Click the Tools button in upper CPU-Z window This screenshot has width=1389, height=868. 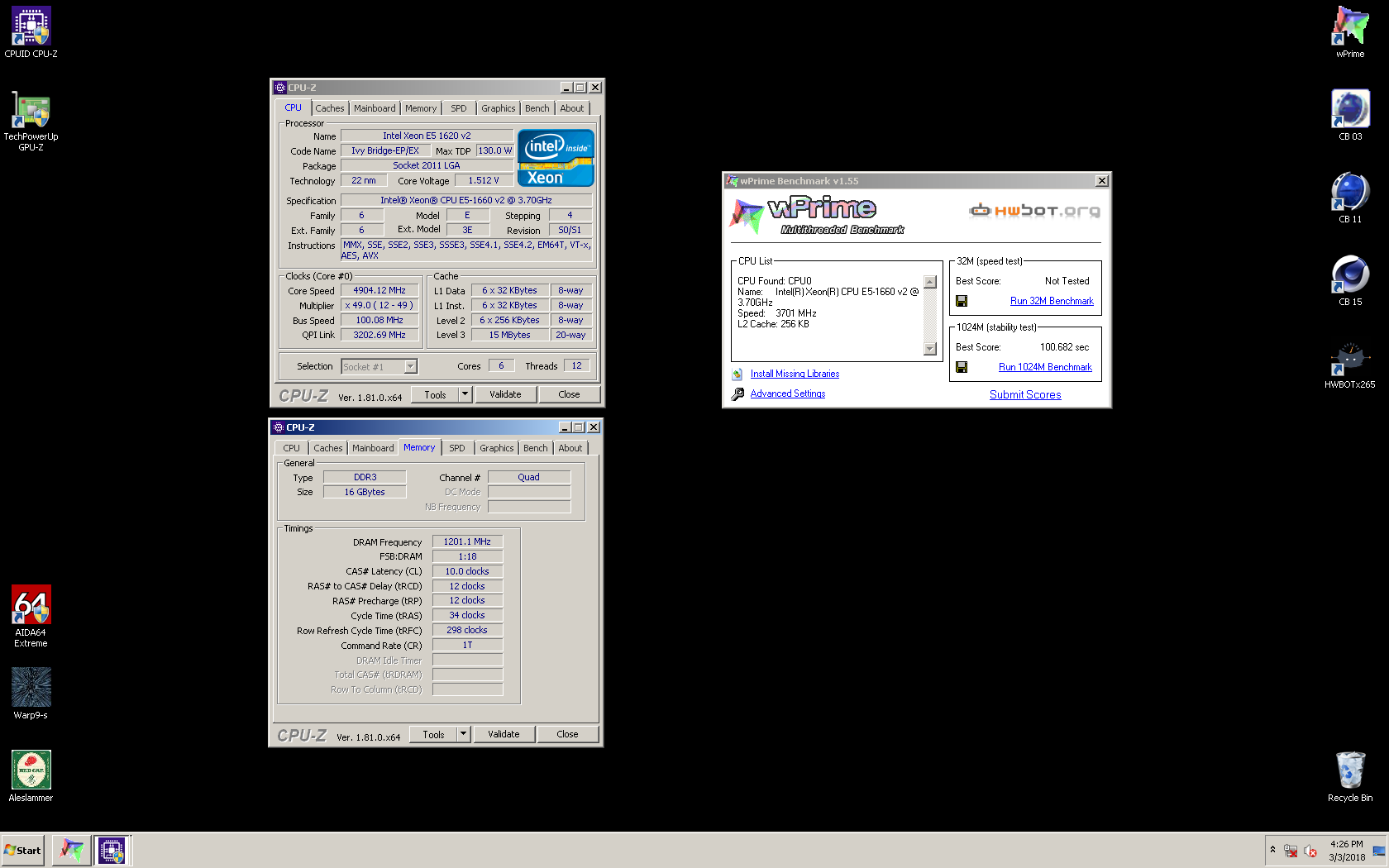click(x=435, y=394)
